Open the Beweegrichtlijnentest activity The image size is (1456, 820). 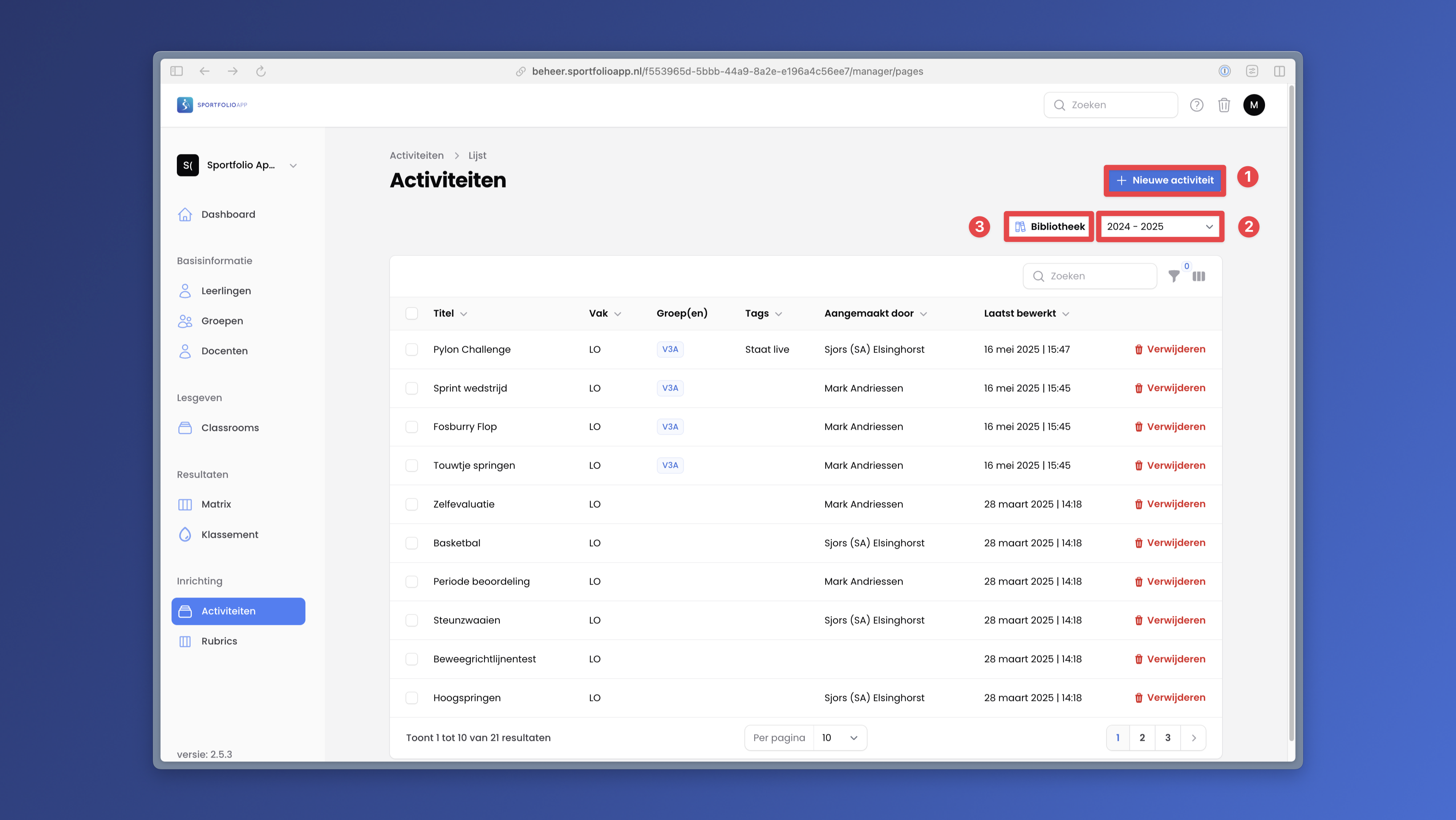coord(485,659)
